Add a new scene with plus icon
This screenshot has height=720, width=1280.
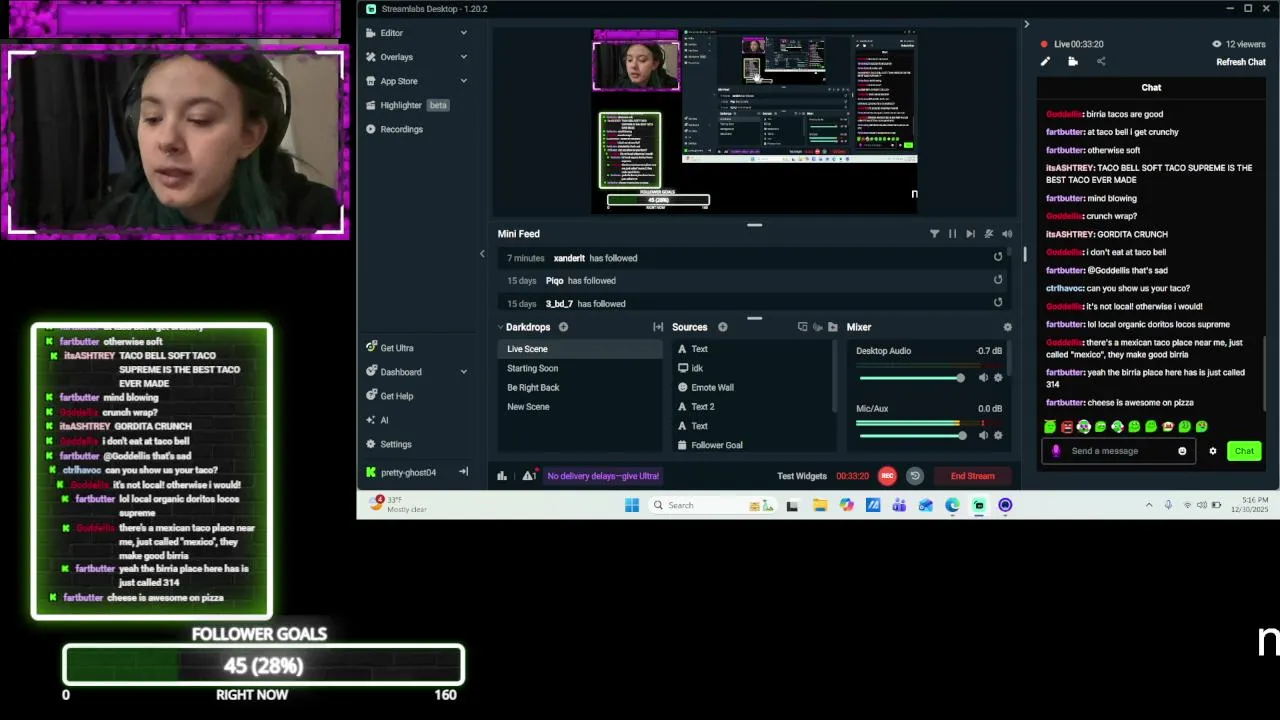pyautogui.click(x=563, y=327)
